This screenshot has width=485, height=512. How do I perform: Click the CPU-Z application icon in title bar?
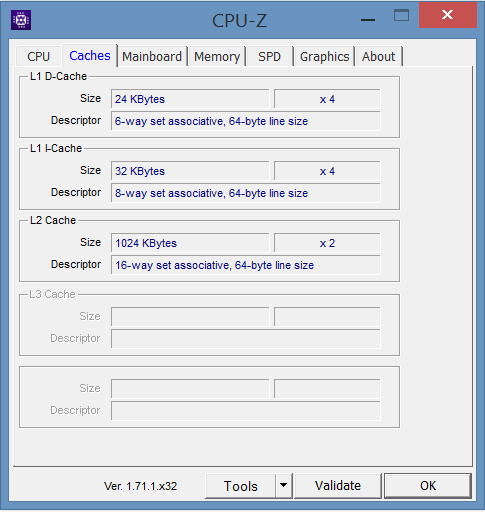click(21, 20)
